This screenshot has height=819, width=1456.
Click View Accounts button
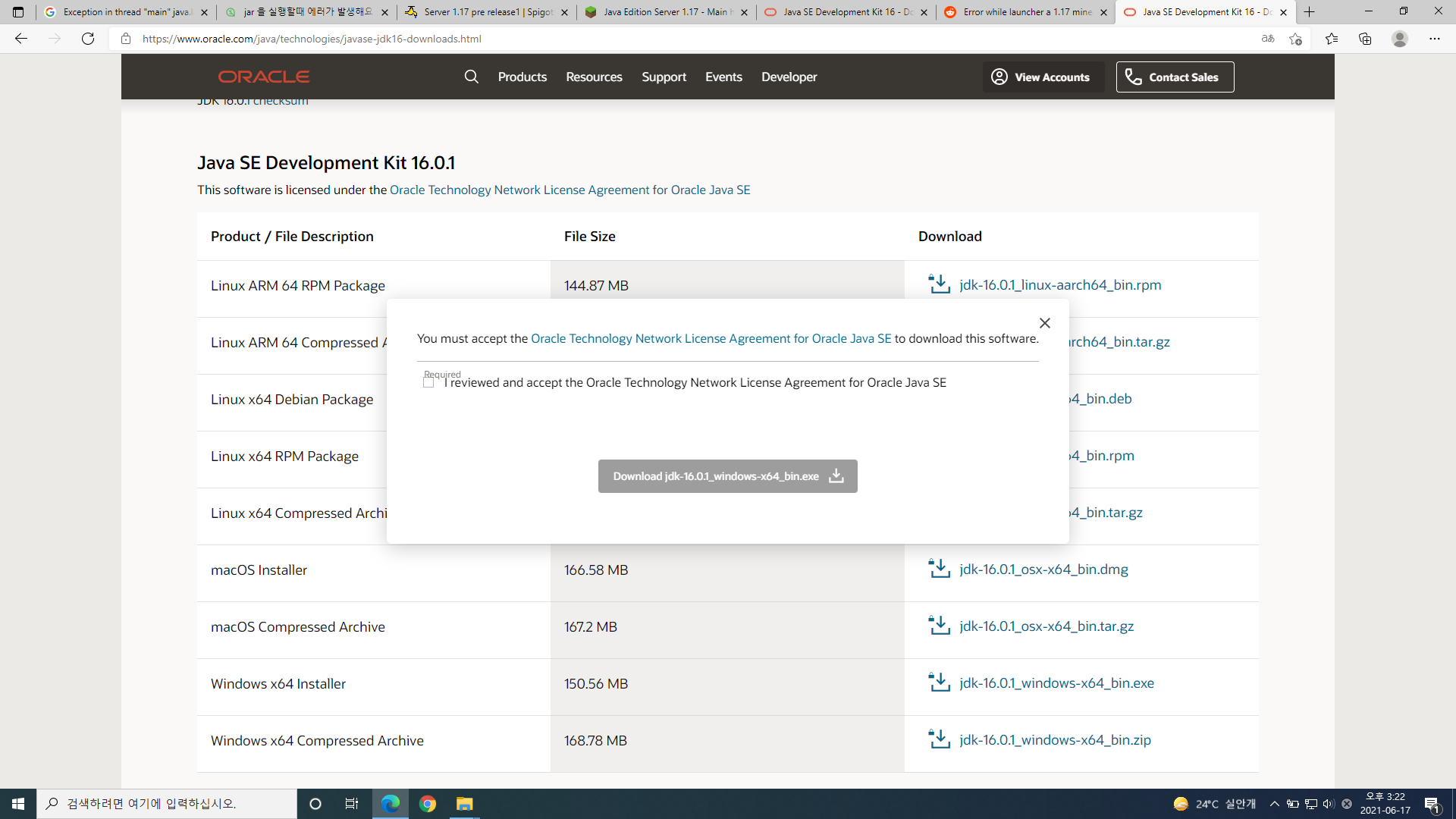[x=1043, y=77]
